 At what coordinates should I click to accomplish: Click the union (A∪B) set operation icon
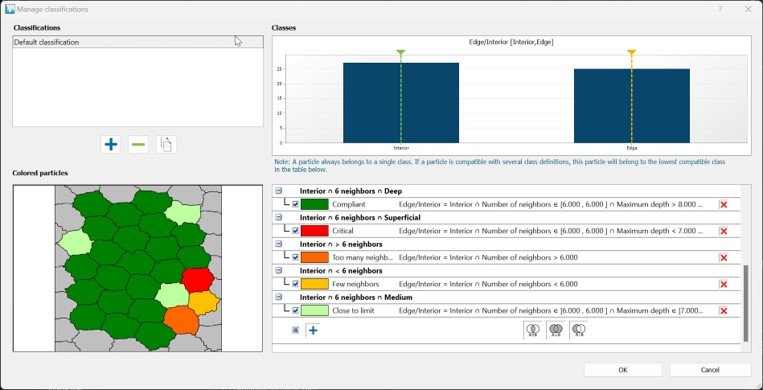[556, 330]
